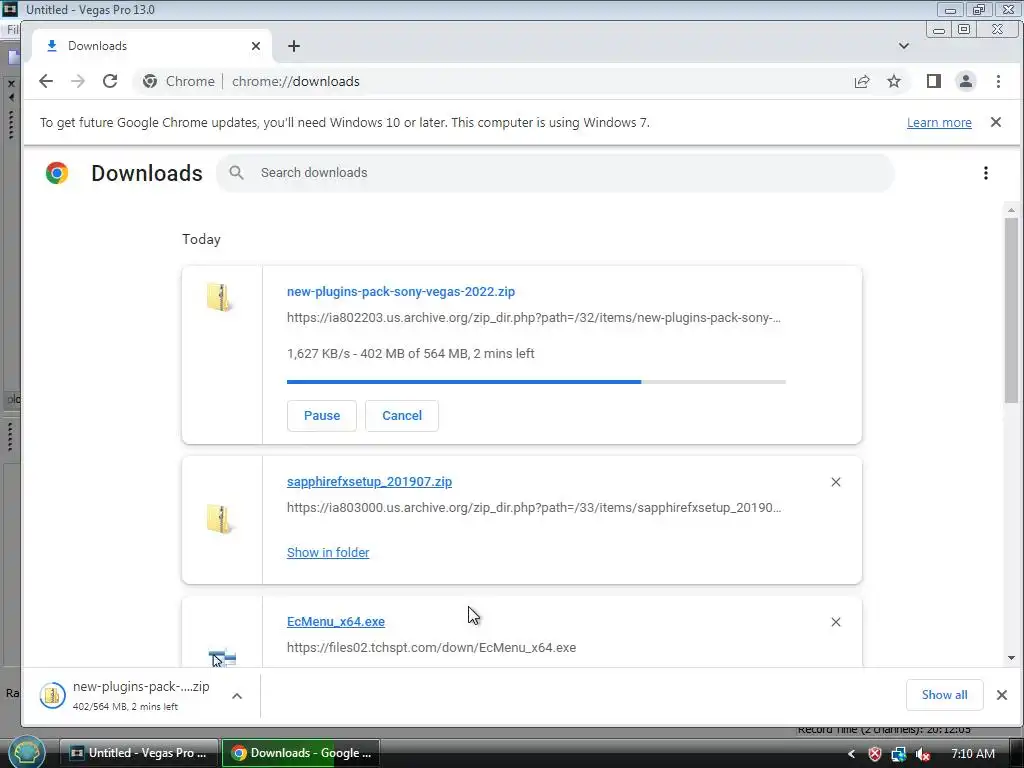The width and height of the screenshot is (1024, 768).
Task: Click the zip icon of sapphirefxsetup download
Action: tap(220, 519)
